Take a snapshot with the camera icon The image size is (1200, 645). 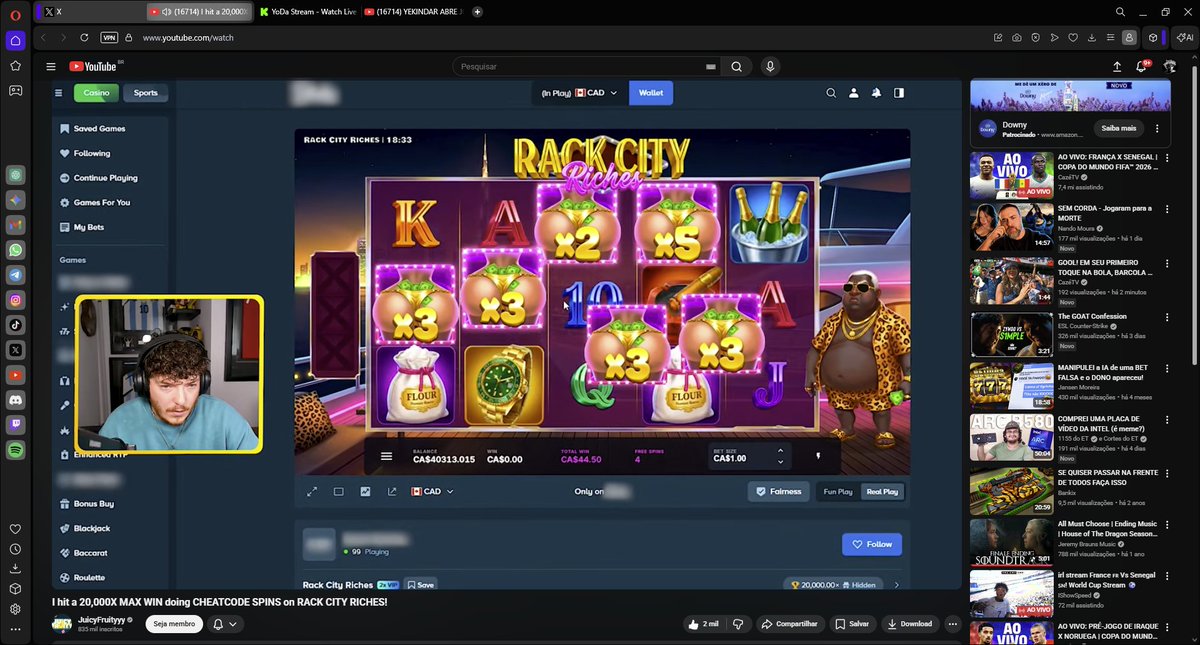pos(1016,38)
